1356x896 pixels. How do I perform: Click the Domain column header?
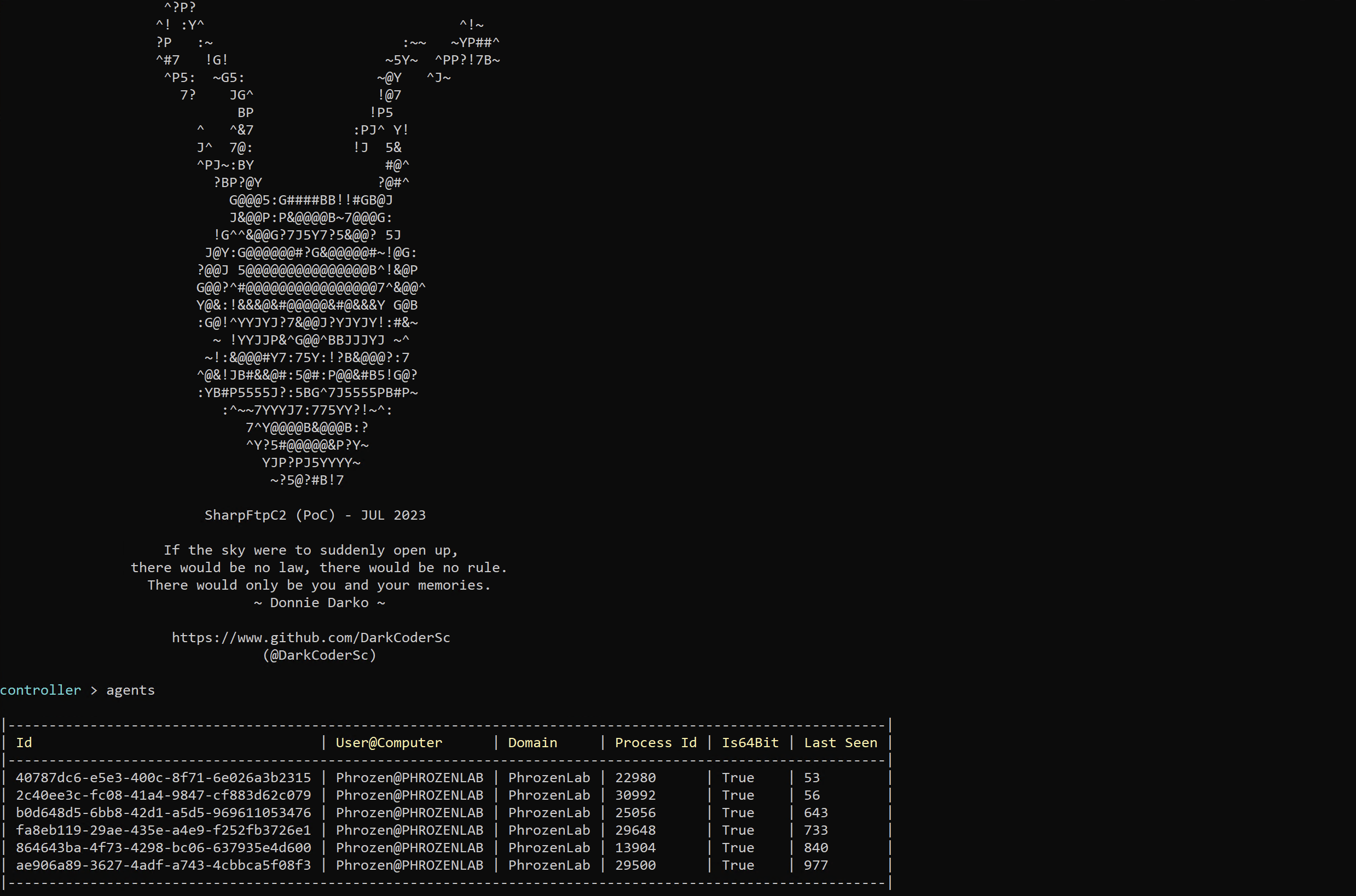[x=532, y=743]
